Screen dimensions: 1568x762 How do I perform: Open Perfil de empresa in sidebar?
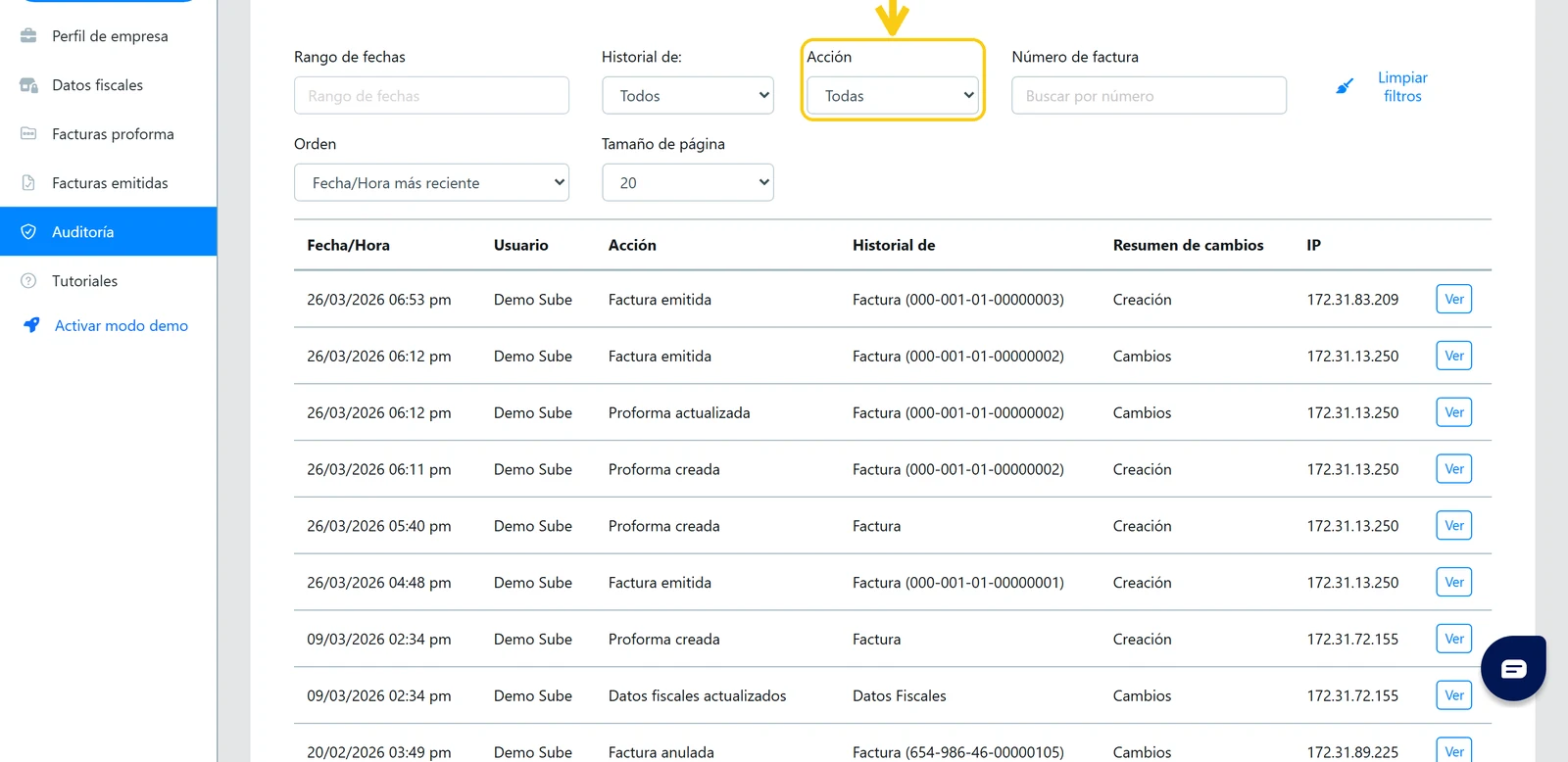tap(110, 36)
